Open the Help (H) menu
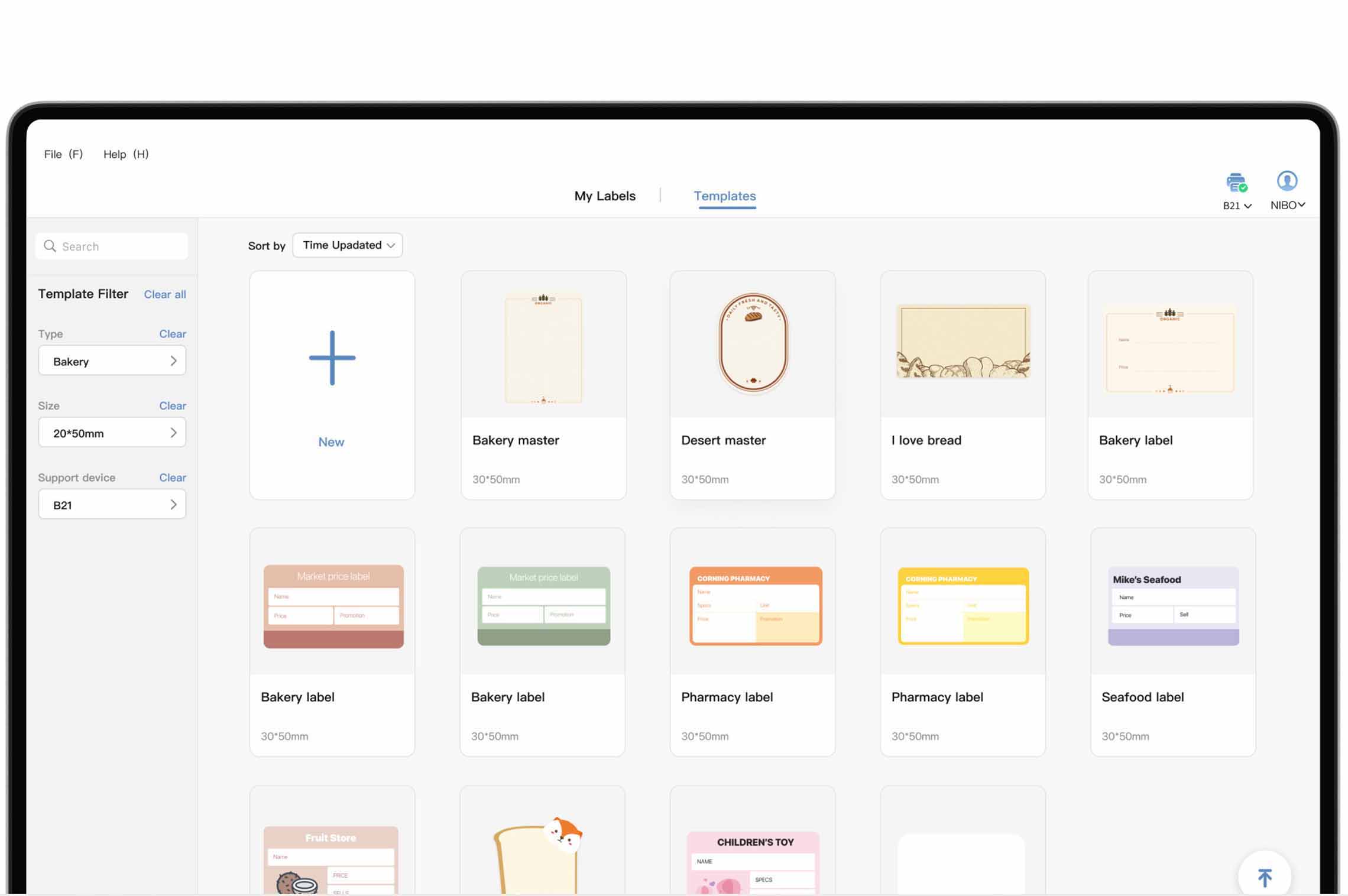The image size is (1348, 896). 126,154
